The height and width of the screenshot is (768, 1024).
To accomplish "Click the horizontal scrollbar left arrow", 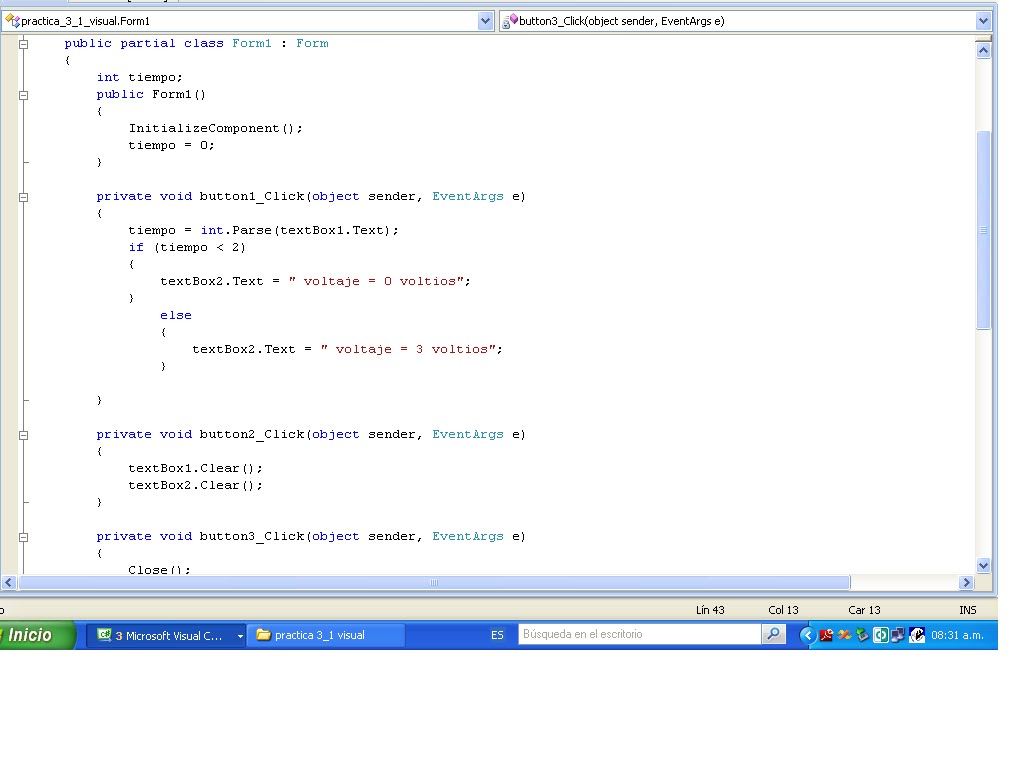I will 8,583.
